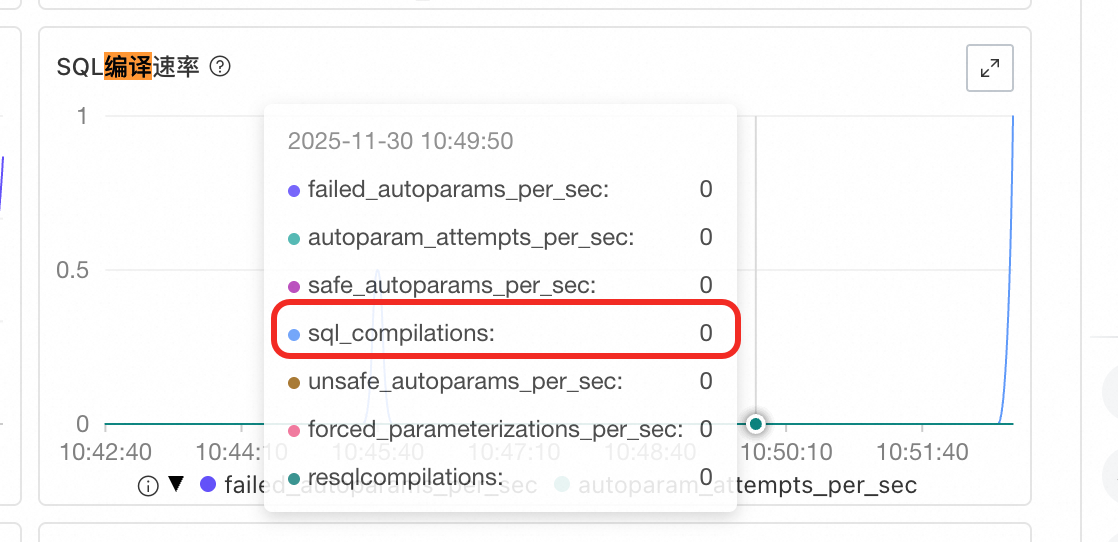The width and height of the screenshot is (1118, 542).
Task: Click the teal data point marker on chart
Action: coord(756,424)
